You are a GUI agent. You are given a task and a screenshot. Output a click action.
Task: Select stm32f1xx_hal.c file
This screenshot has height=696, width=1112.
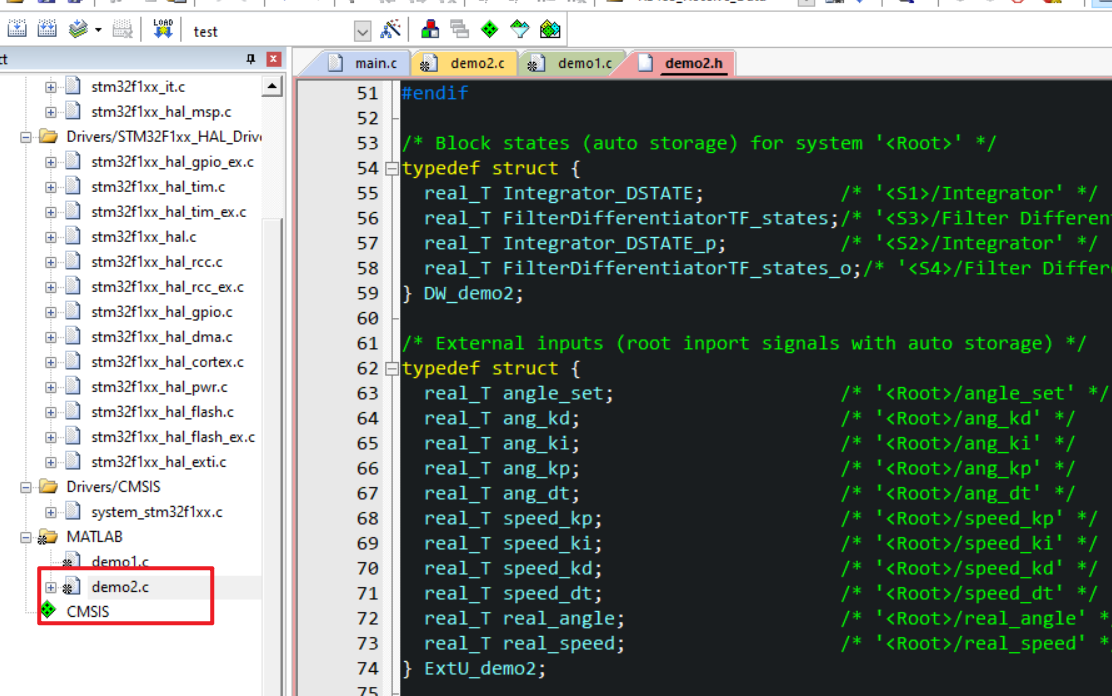coord(143,236)
